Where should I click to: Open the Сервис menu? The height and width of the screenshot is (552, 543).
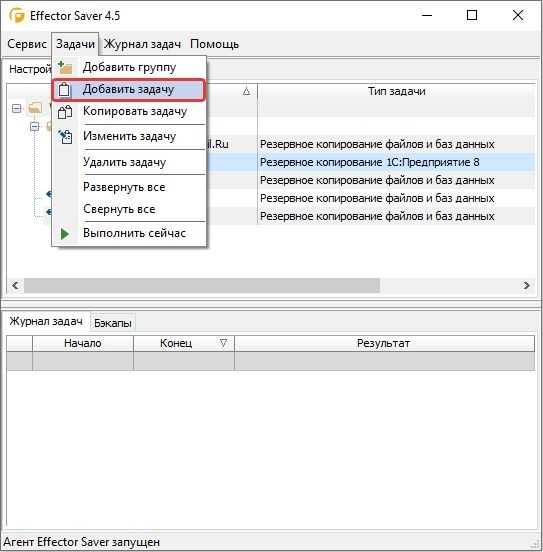coord(27,44)
